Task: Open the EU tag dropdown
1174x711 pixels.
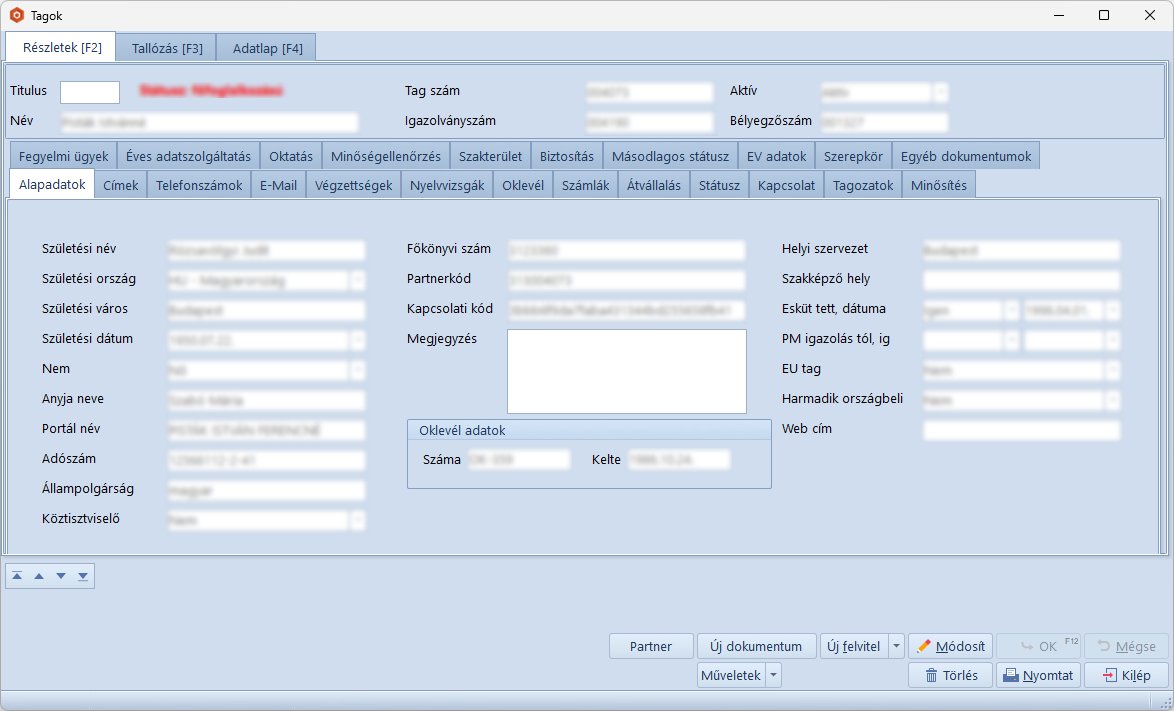Action: [x=1112, y=371]
